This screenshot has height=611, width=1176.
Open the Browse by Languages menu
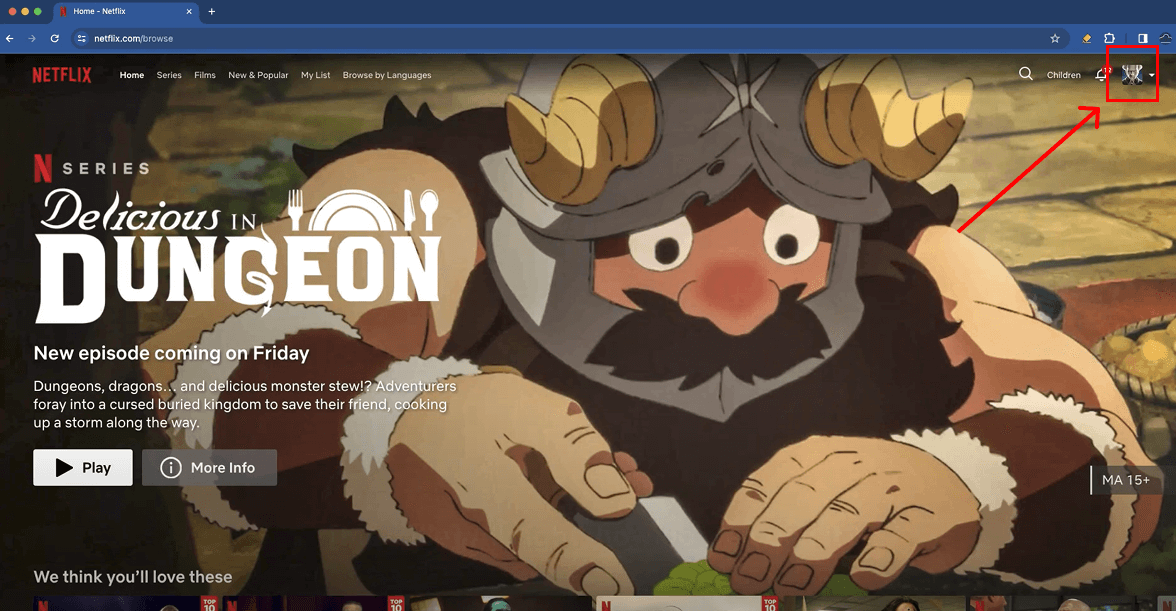[386, 75]
